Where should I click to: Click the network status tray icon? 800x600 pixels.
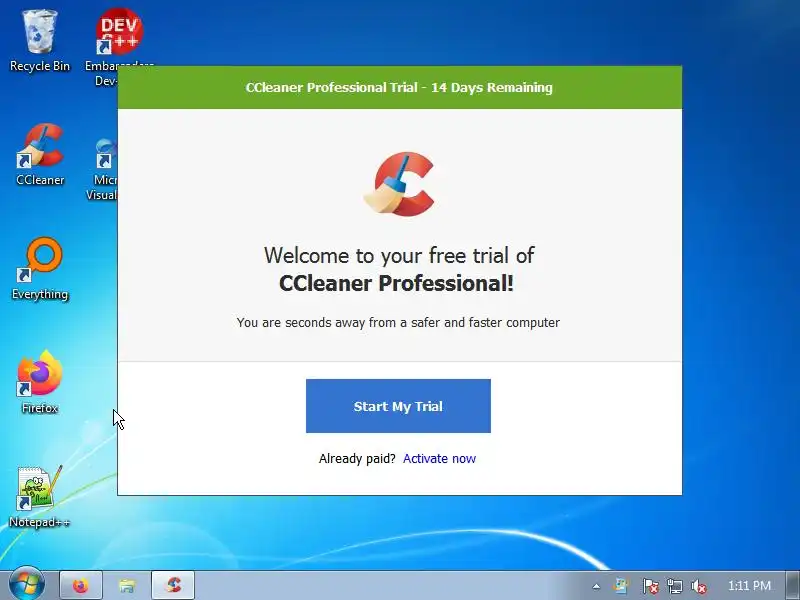[674, 586]
